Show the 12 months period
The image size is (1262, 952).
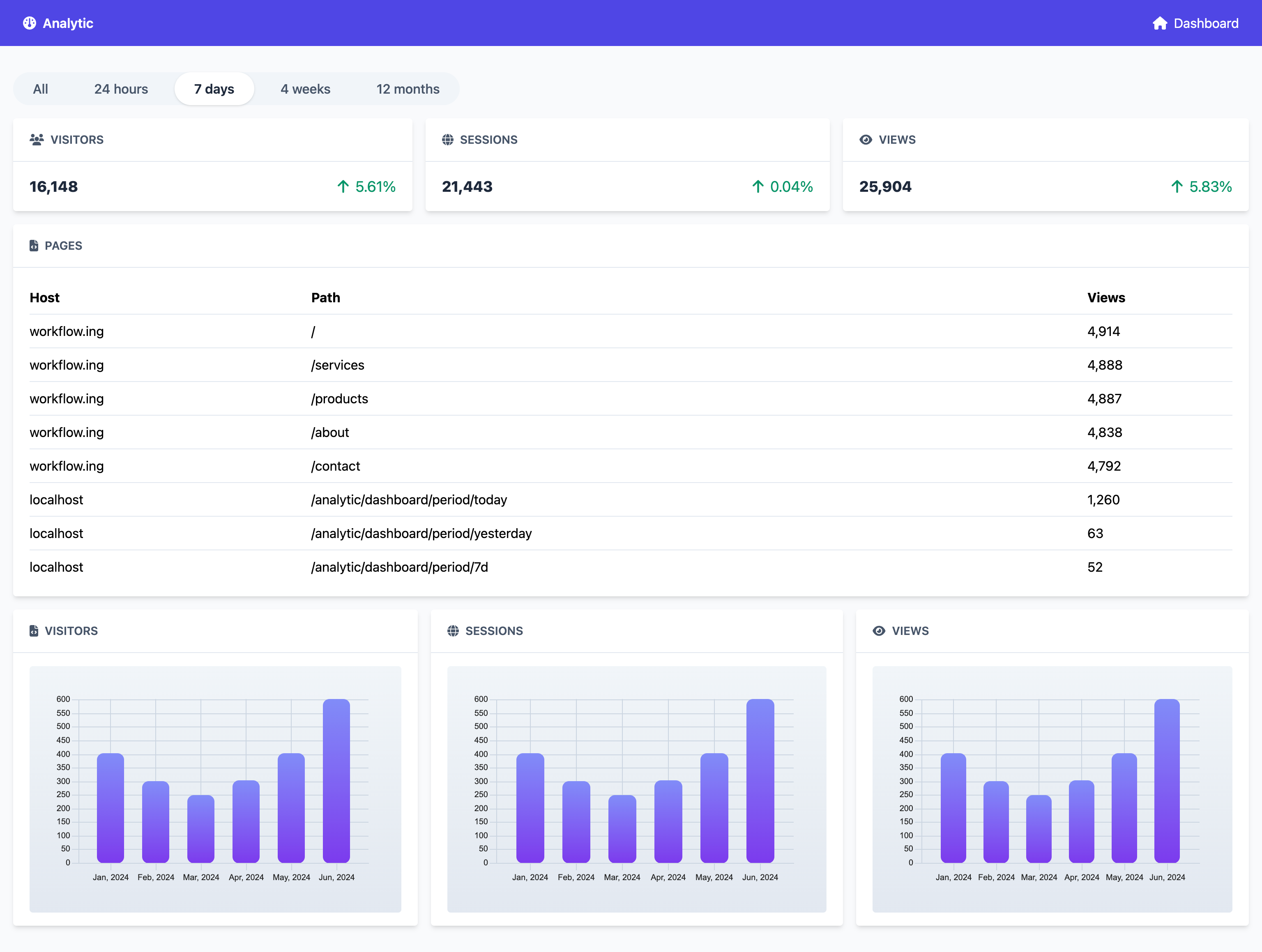(x=408, y=89)
